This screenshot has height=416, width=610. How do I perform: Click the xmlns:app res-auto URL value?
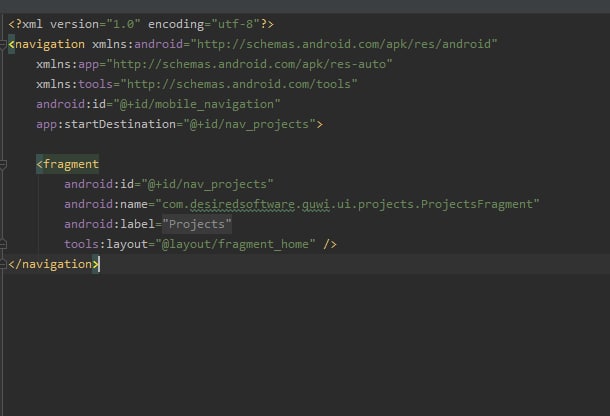[249, 64]
